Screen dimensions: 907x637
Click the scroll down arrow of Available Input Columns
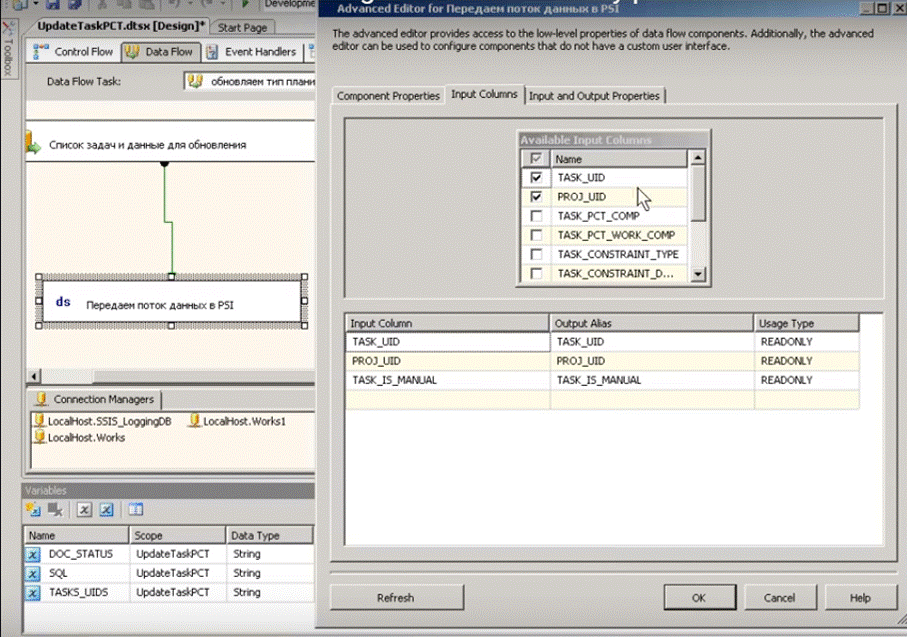tap(698, 274)
